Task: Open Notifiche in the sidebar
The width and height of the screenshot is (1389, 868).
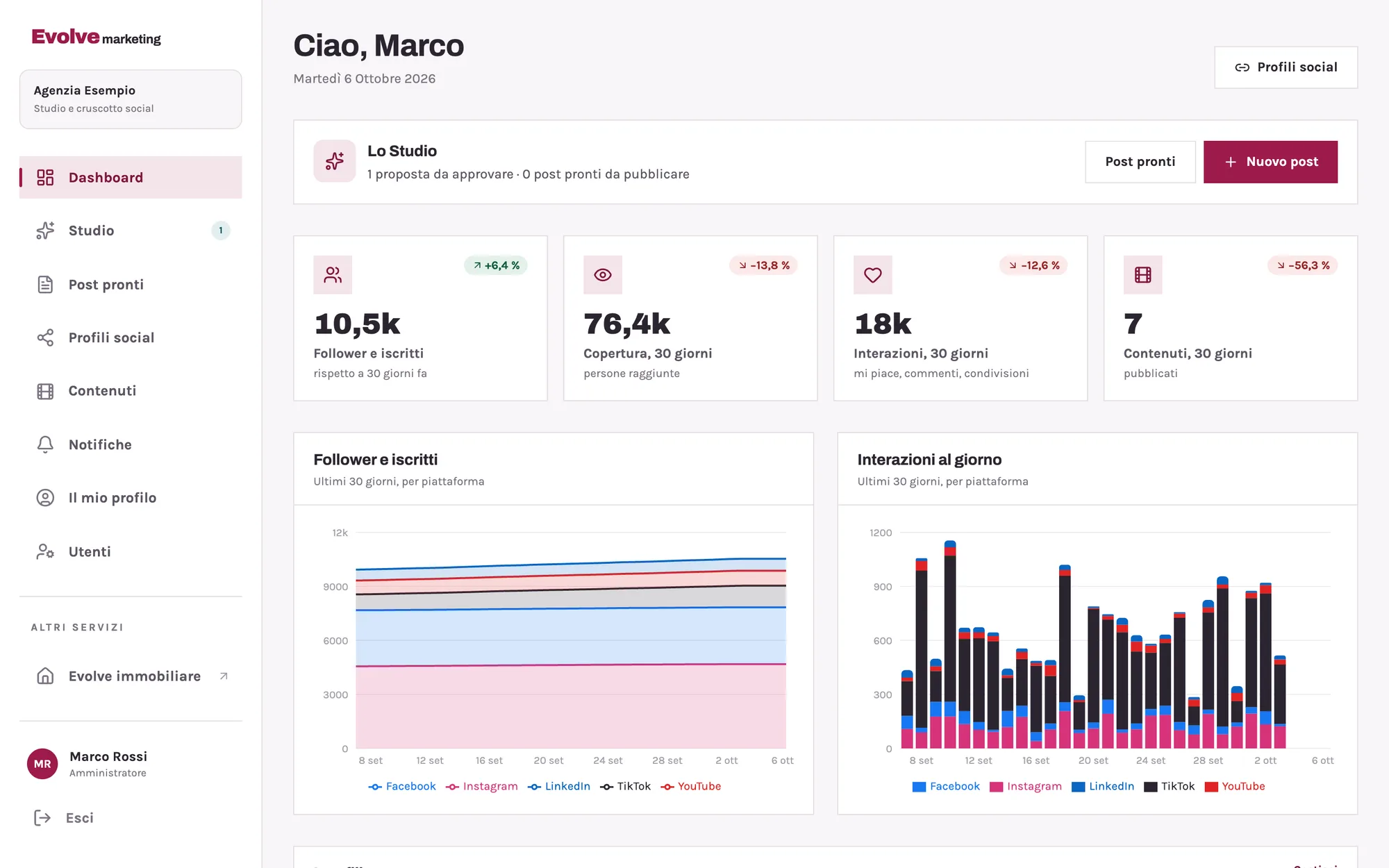Action: point(131,444)
